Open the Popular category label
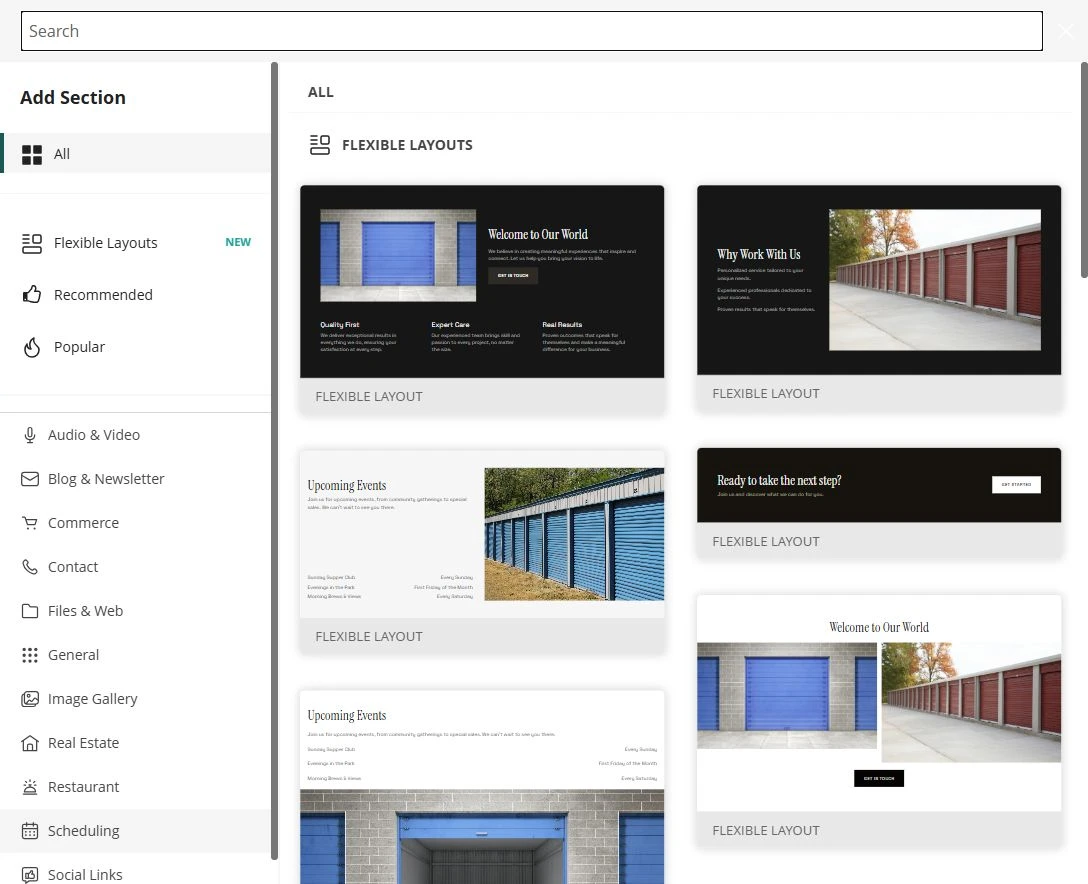The image size is (1088, 884). (79, 347)
